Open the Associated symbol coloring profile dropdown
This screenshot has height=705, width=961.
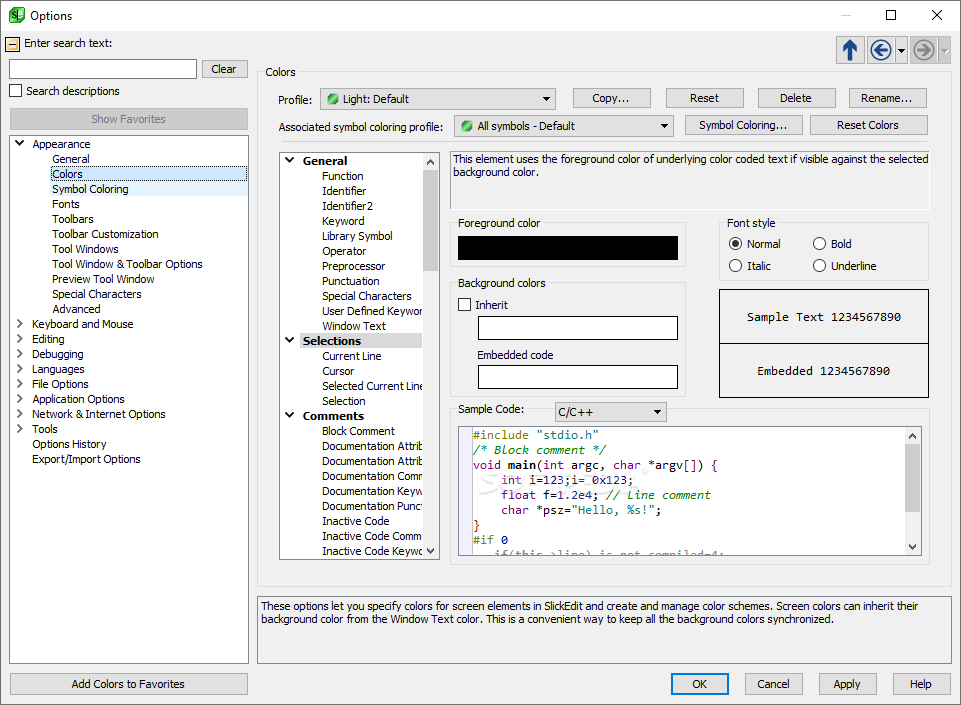(x=563, y=126)
